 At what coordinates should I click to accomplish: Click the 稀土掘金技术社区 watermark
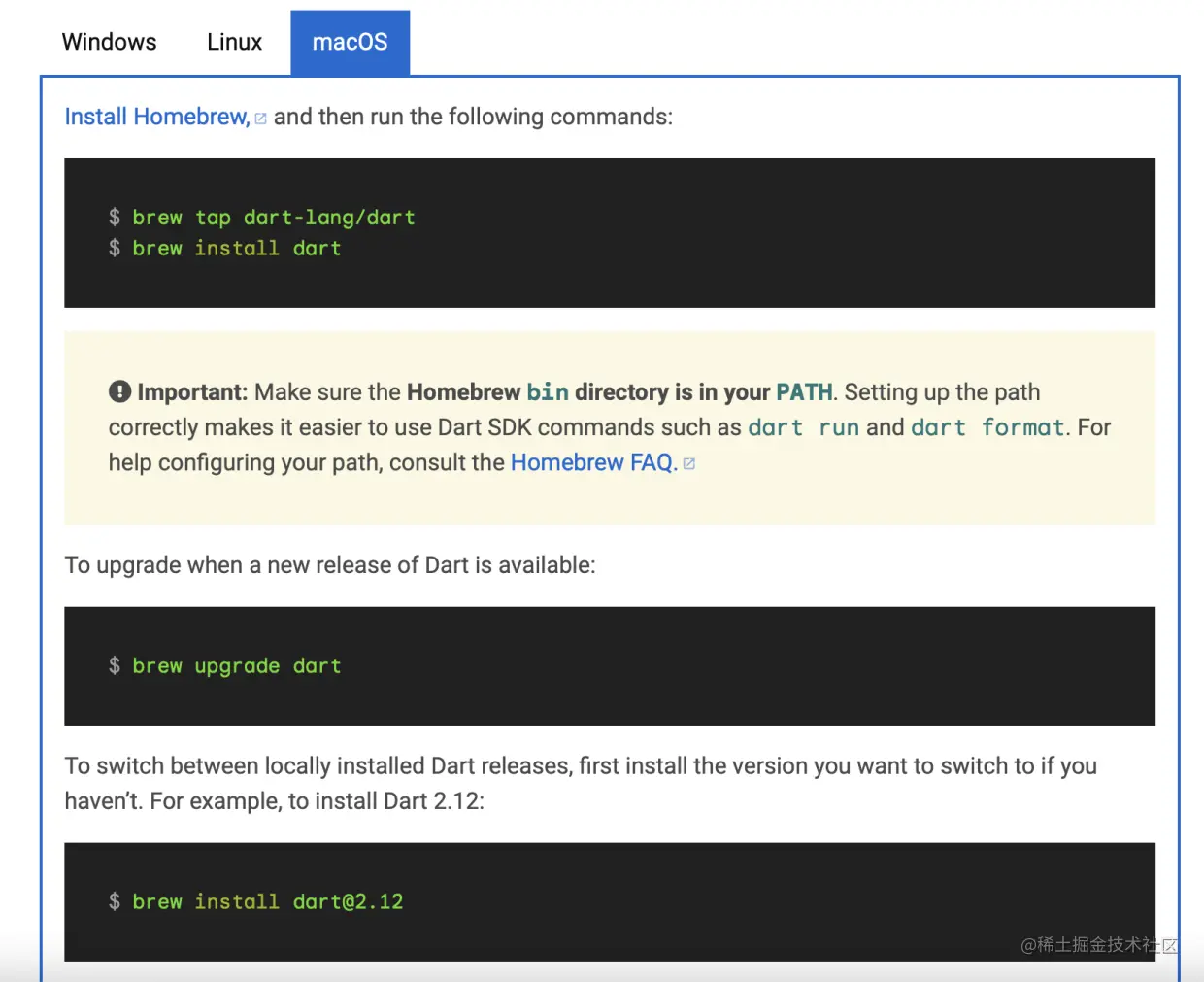pos(1098,945)
